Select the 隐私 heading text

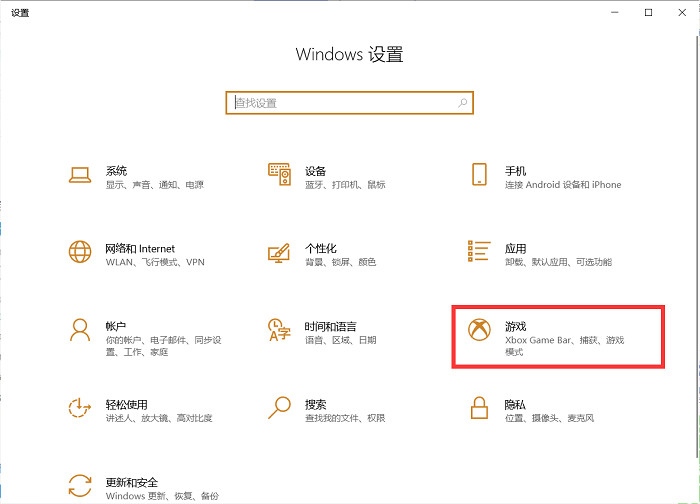click(x=515, y=404)
